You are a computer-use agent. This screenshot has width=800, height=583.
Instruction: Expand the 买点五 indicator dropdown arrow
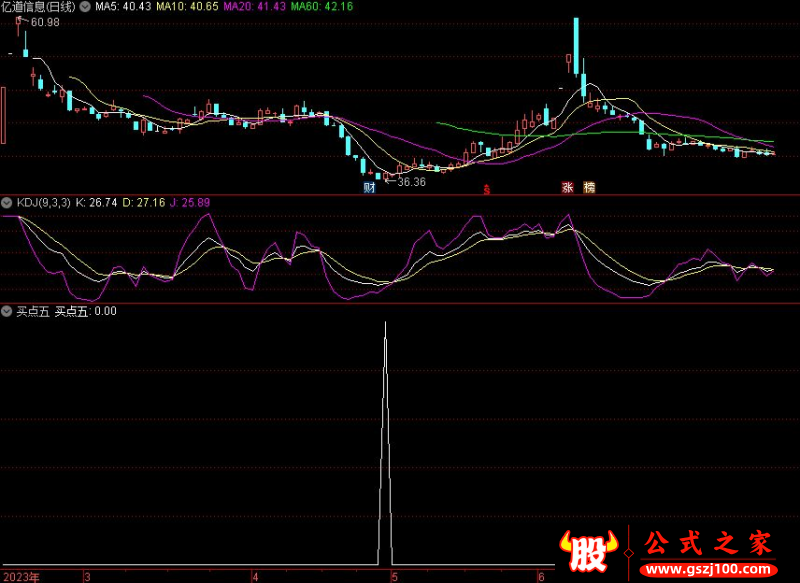(x=8, y=311)
